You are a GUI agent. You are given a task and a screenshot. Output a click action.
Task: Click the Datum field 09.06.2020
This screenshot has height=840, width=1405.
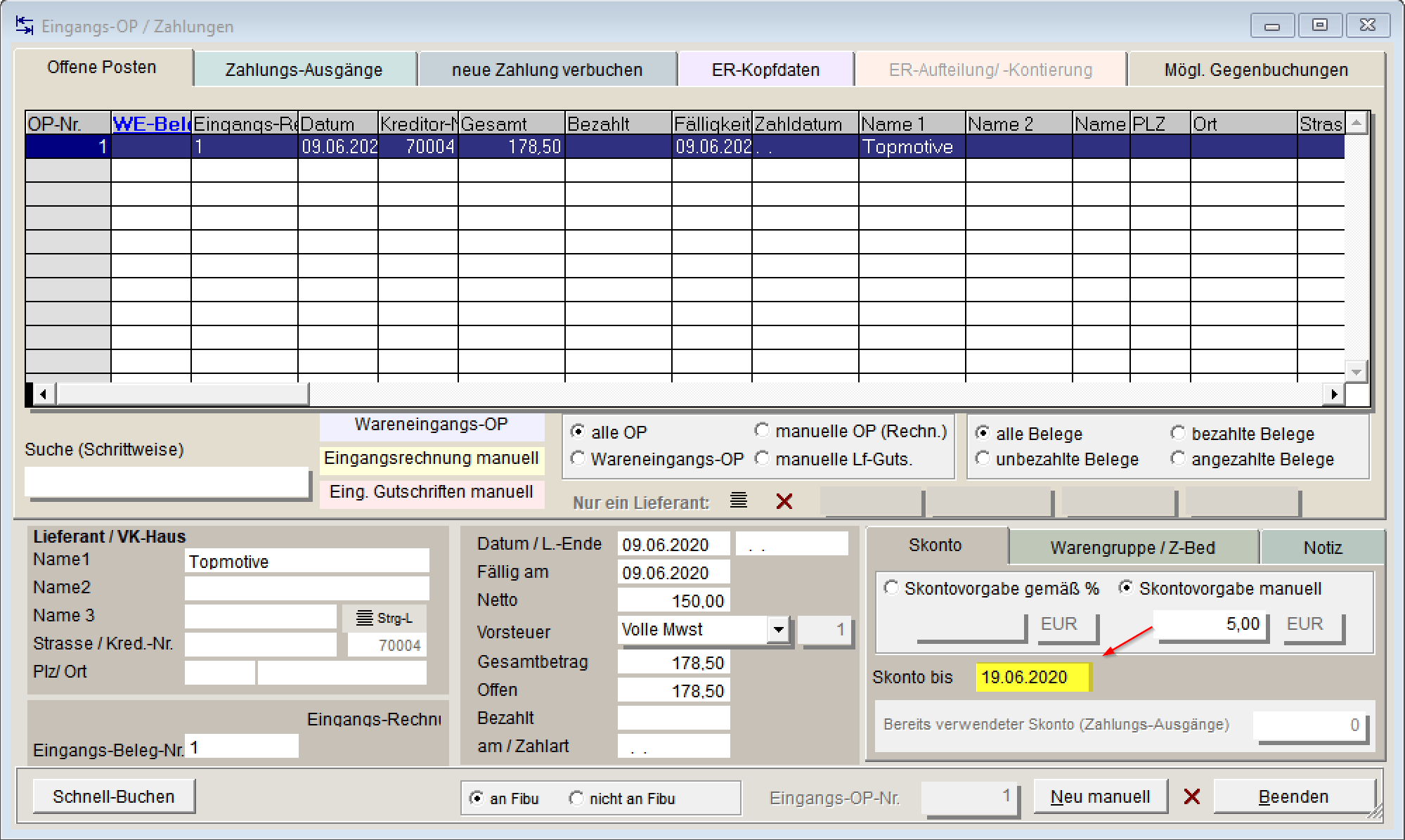tap(673, 544)
